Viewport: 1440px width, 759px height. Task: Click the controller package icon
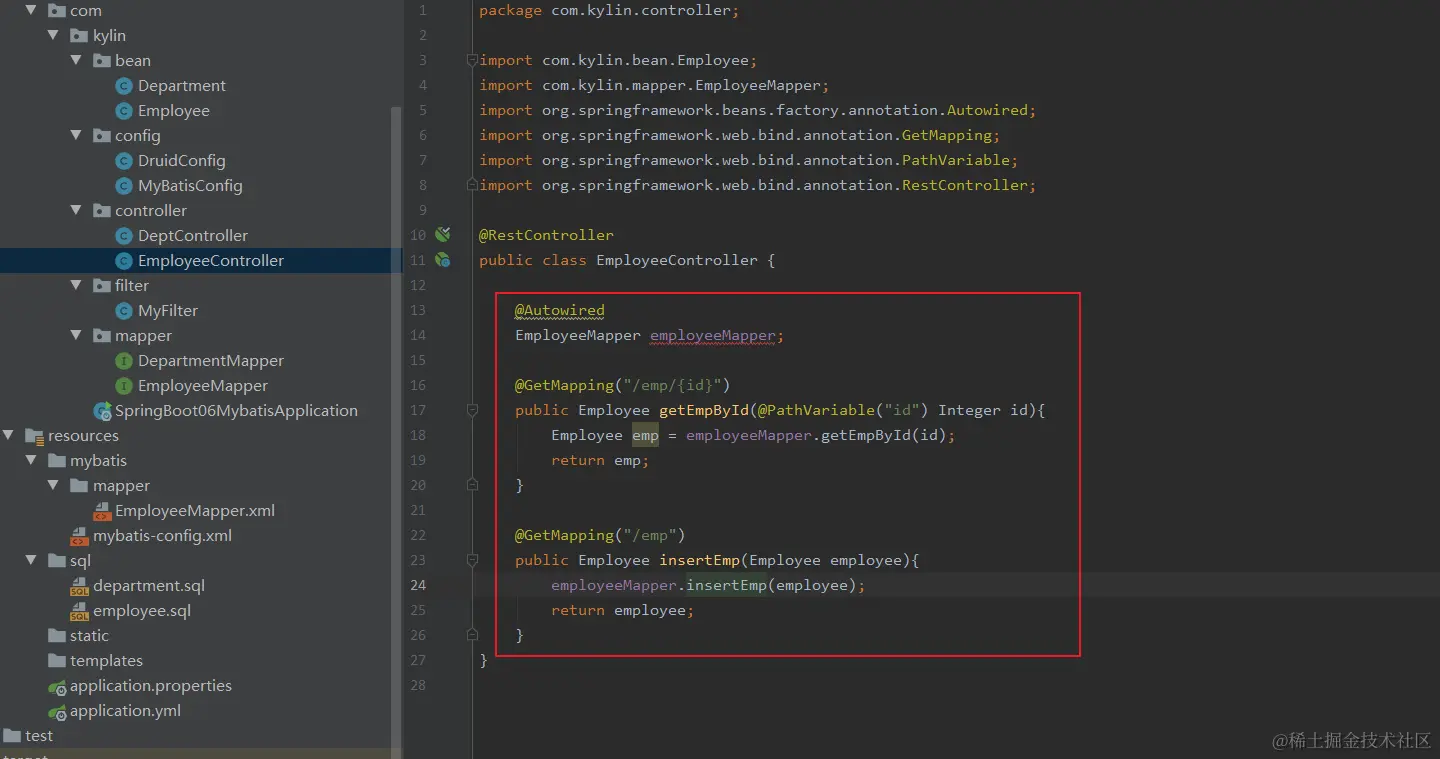tap(102, 211)
